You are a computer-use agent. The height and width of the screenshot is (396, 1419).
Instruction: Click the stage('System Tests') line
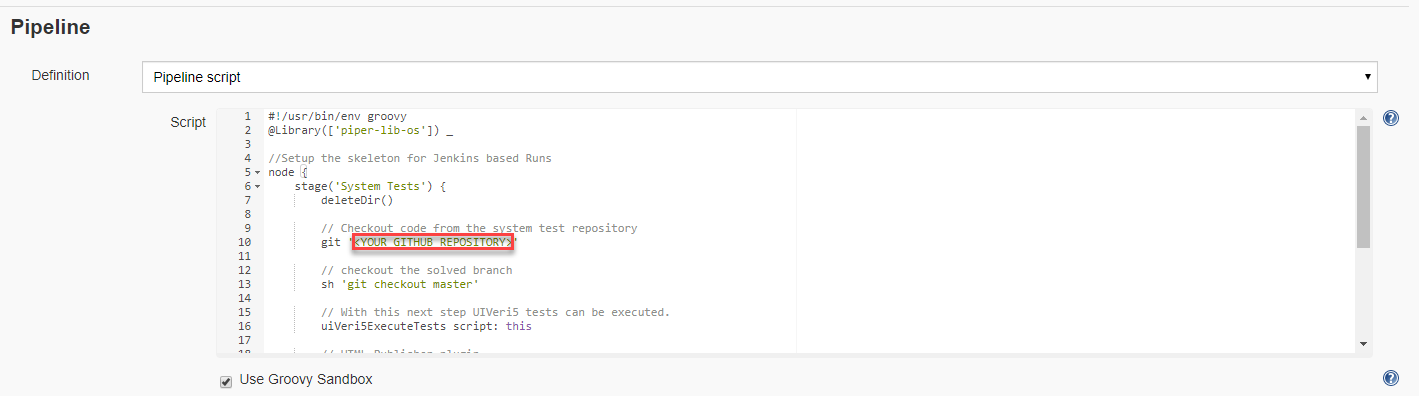pyautogui.click(x=369, y=186)
